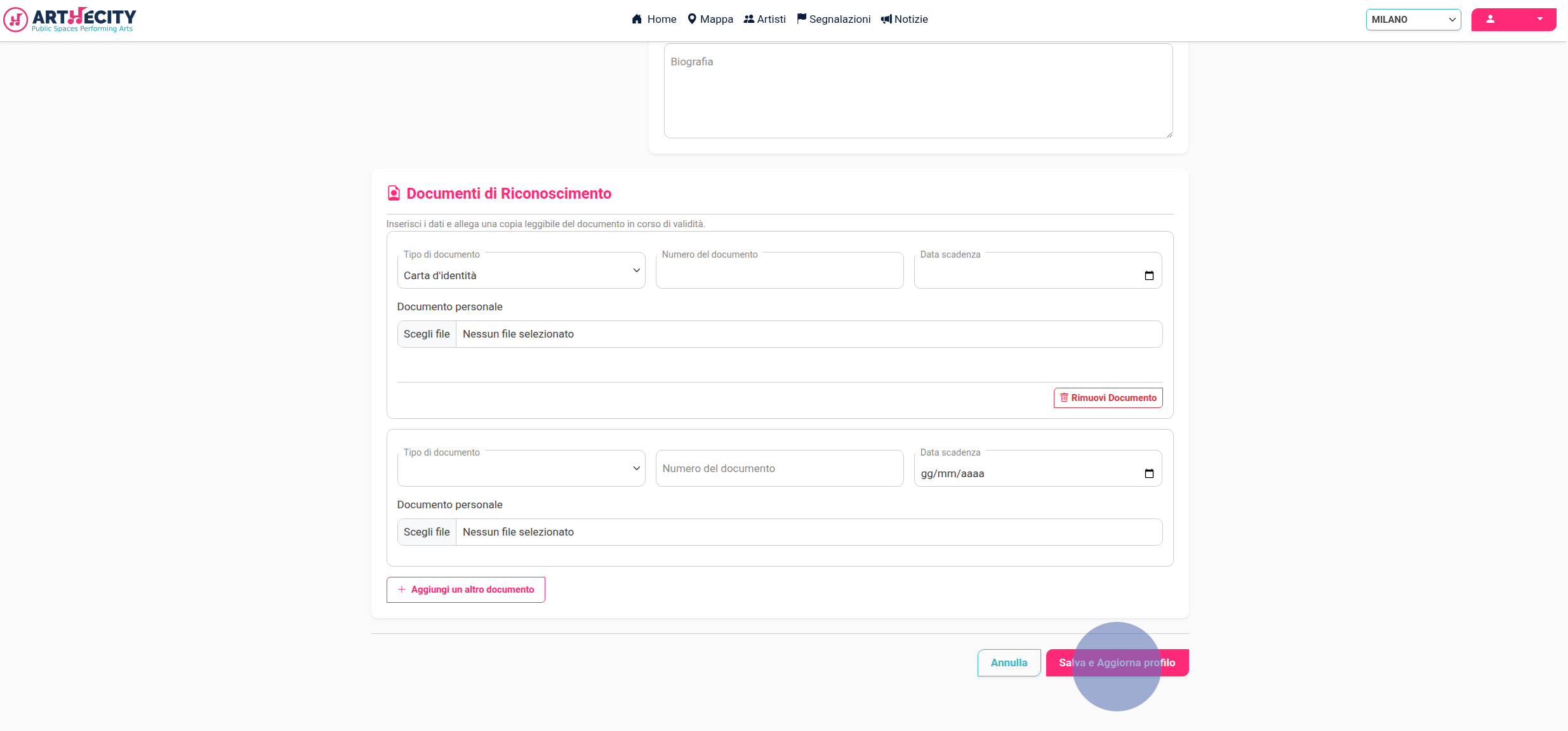
Task: Open the MILANO city dropdown
Action: [1413, 20]
